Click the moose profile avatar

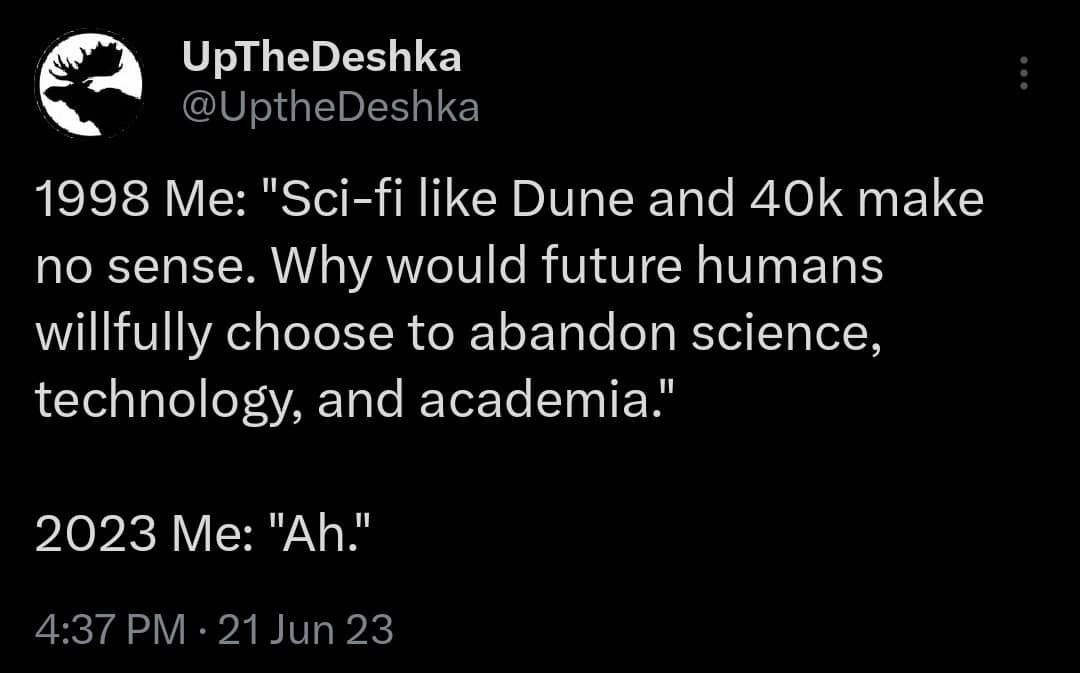click(88, 84)
